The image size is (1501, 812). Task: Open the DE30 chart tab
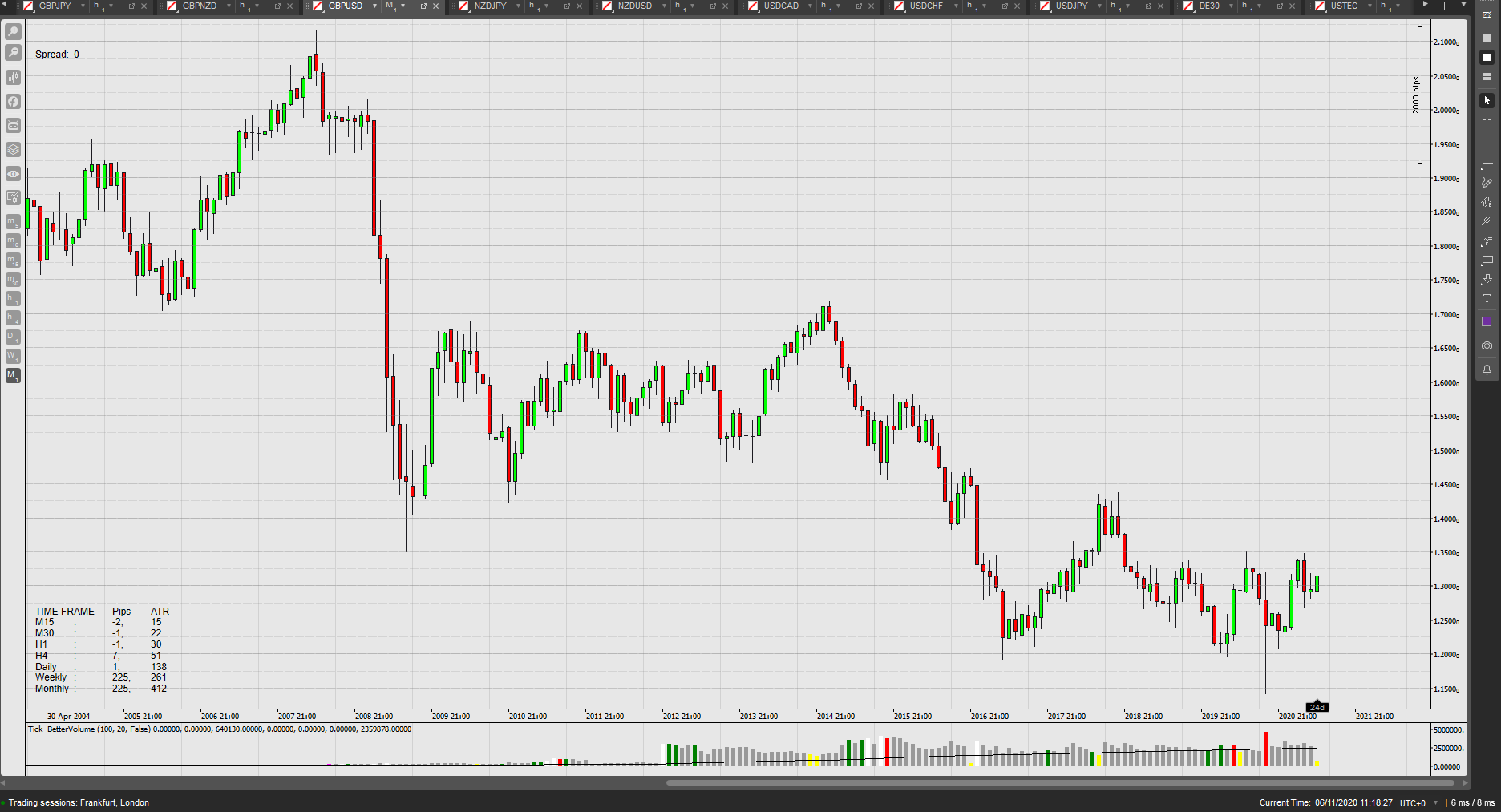1209,6
